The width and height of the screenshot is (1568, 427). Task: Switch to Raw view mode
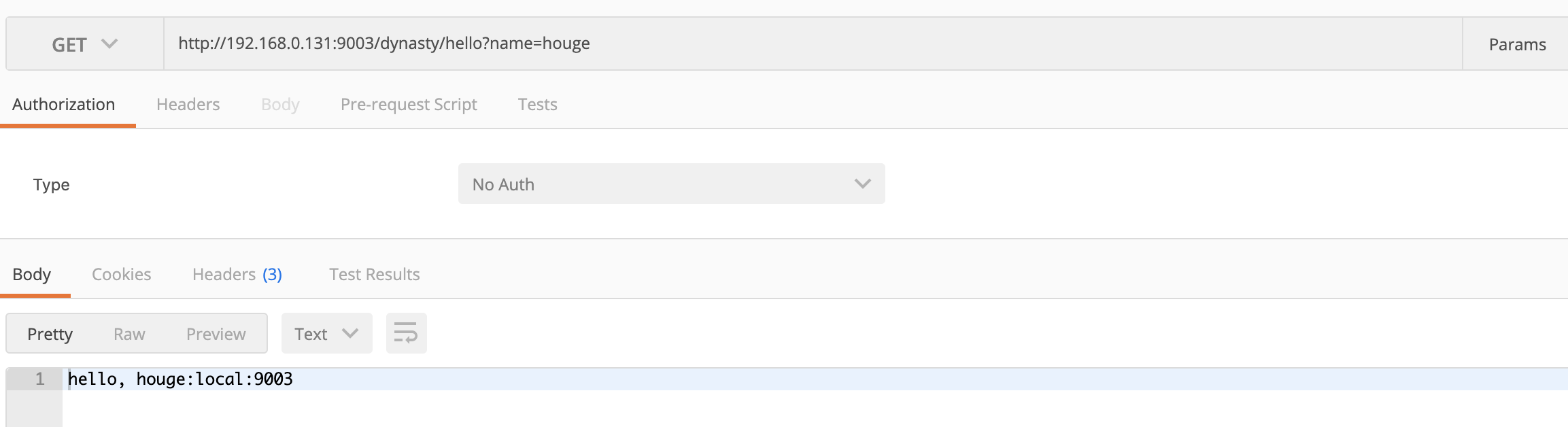[129, 334]
